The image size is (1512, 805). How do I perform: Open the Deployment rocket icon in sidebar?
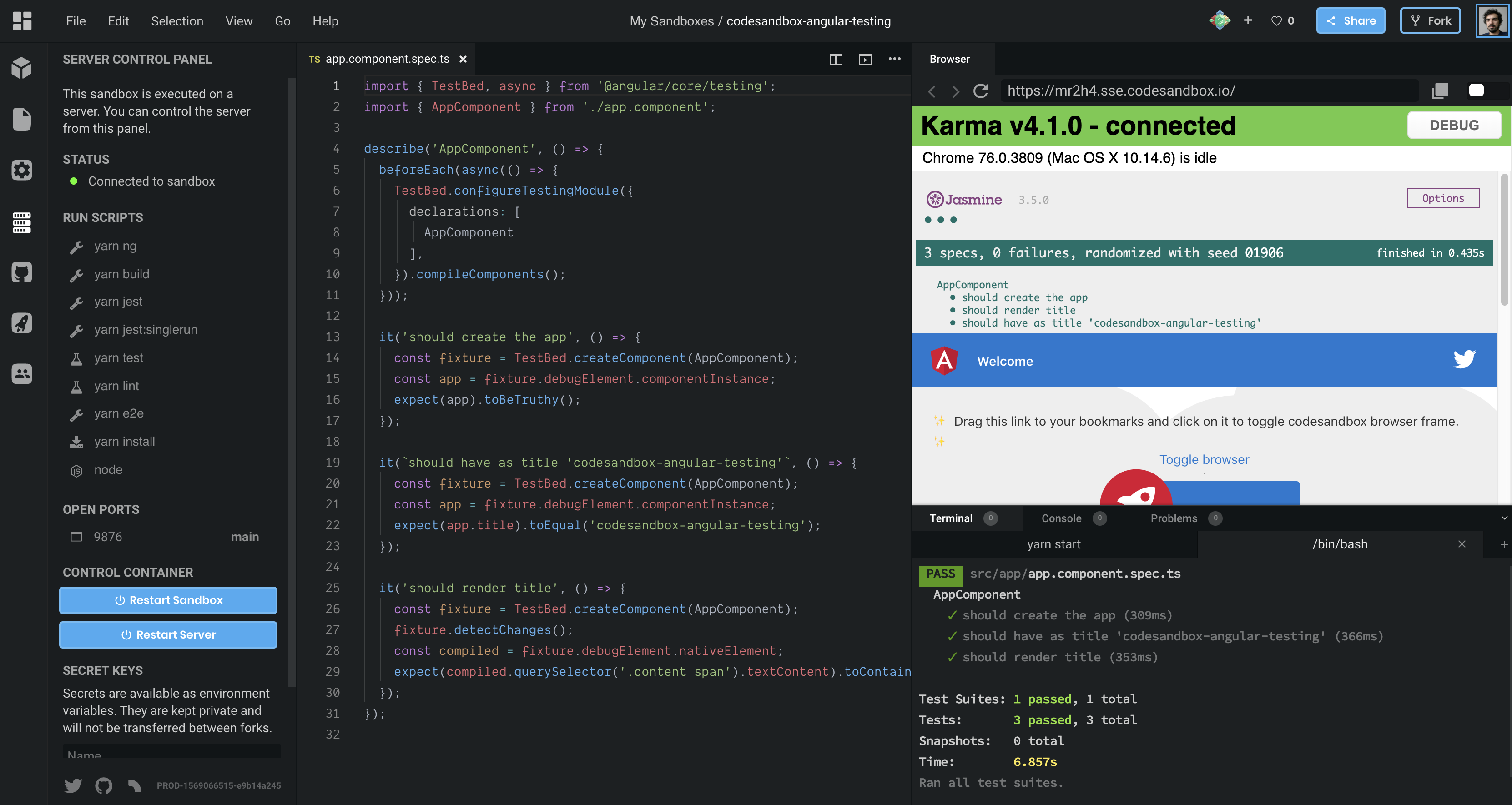click(22, 323)
